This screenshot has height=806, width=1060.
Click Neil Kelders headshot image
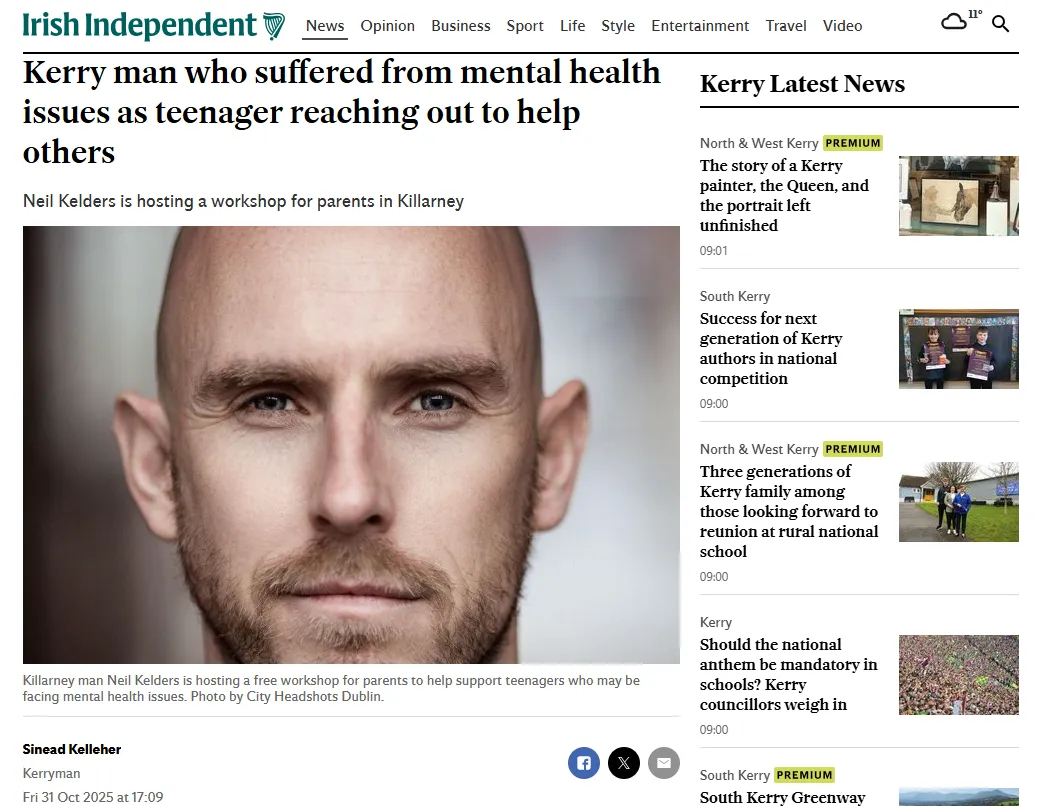(351, 445)
